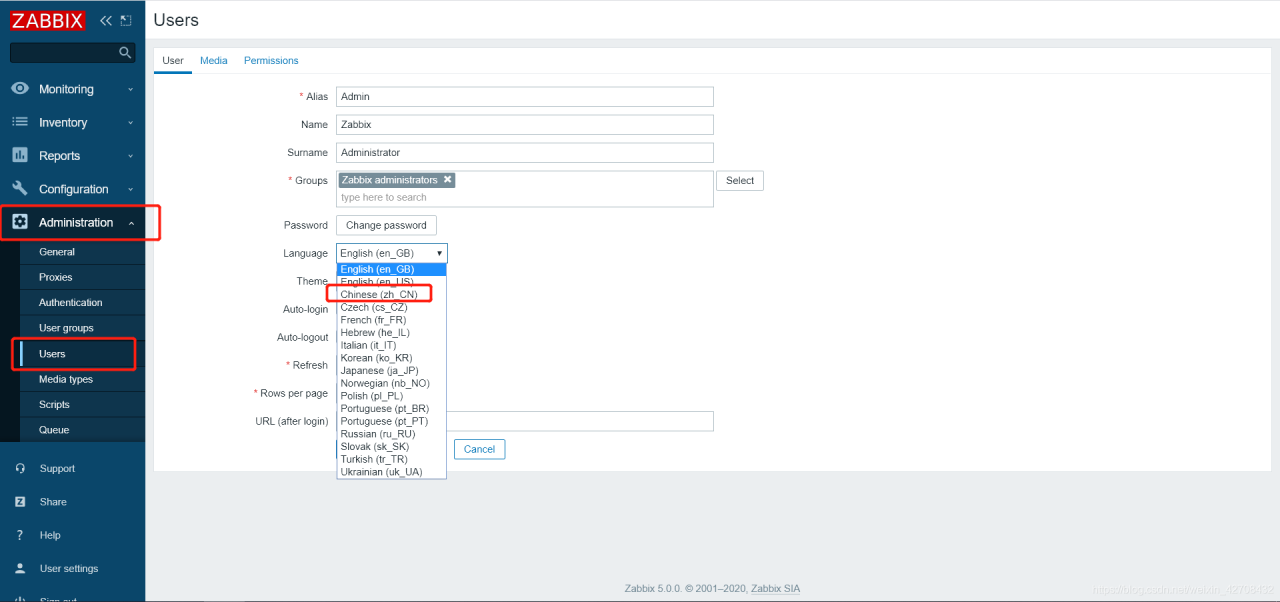The height and width of the screenshot is (602, 1280).
Task: Choose Hebrew (he_IL) language option
Action: click(391, 332)
